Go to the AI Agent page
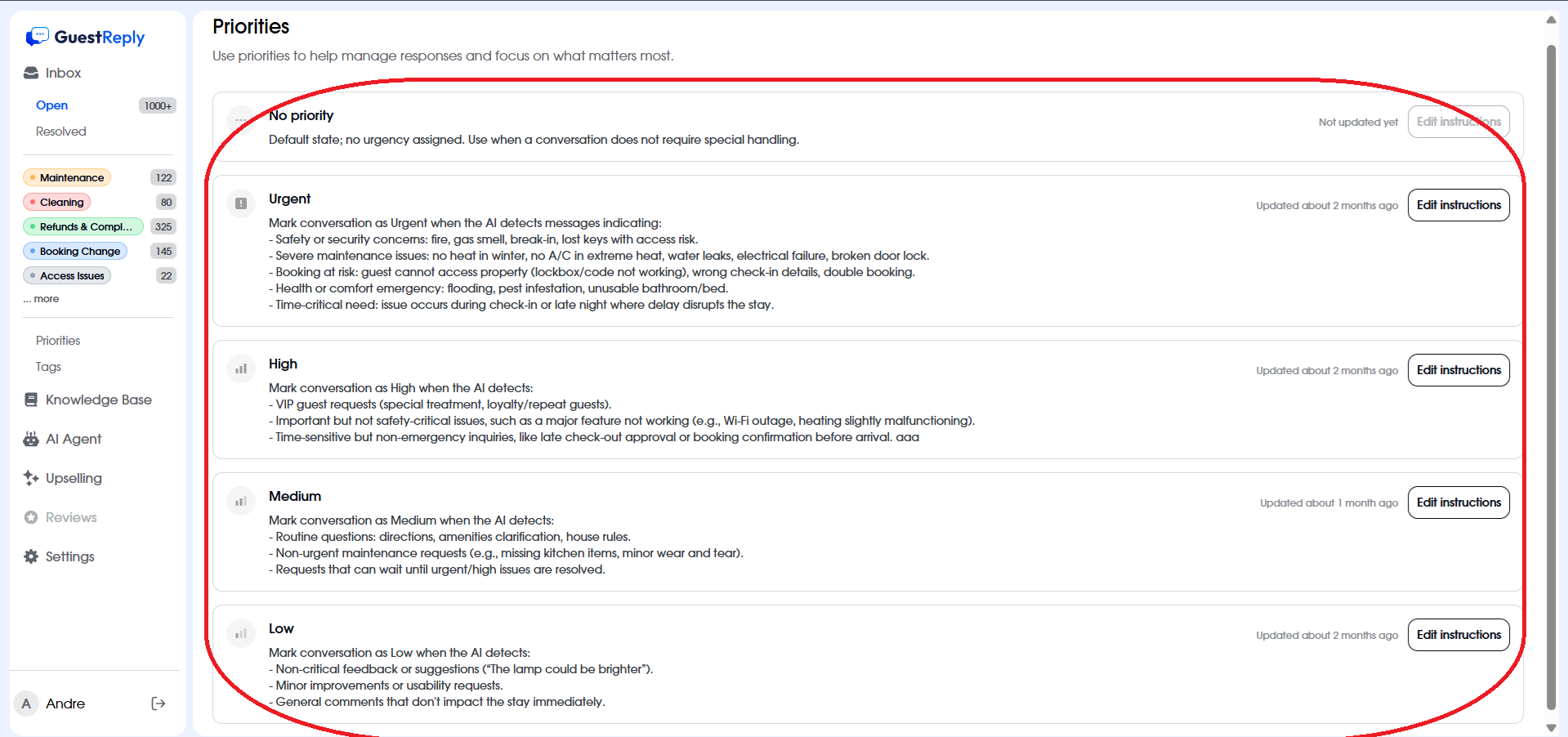The height and width of the screenshot is (737, 1568). [73, 439]
